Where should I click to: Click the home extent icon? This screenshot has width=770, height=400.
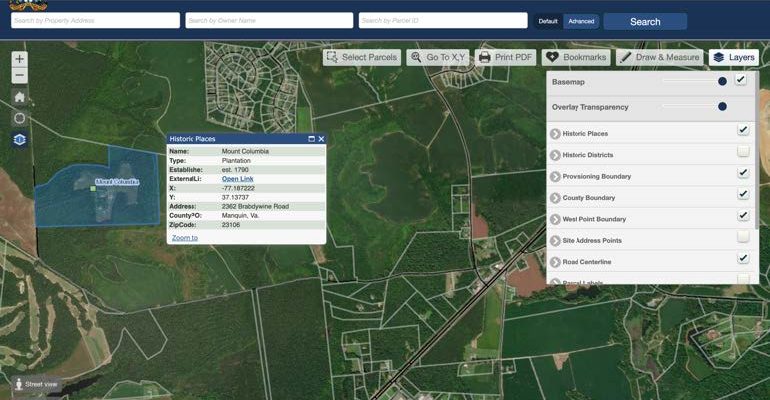19,97
